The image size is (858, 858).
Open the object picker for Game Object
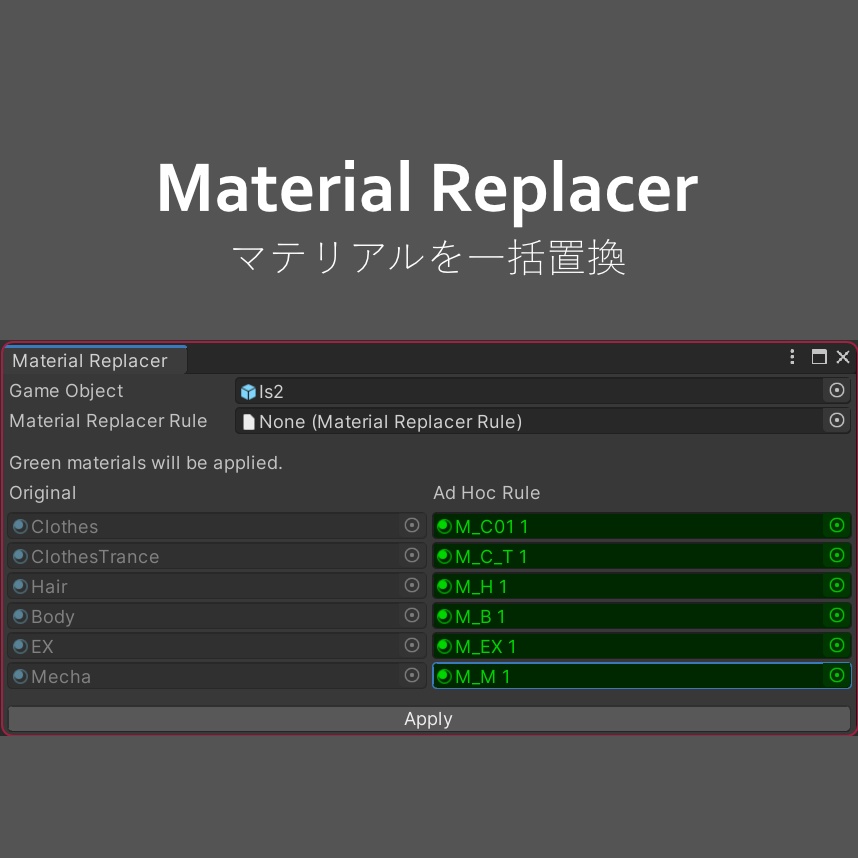[x=837, y=391]
